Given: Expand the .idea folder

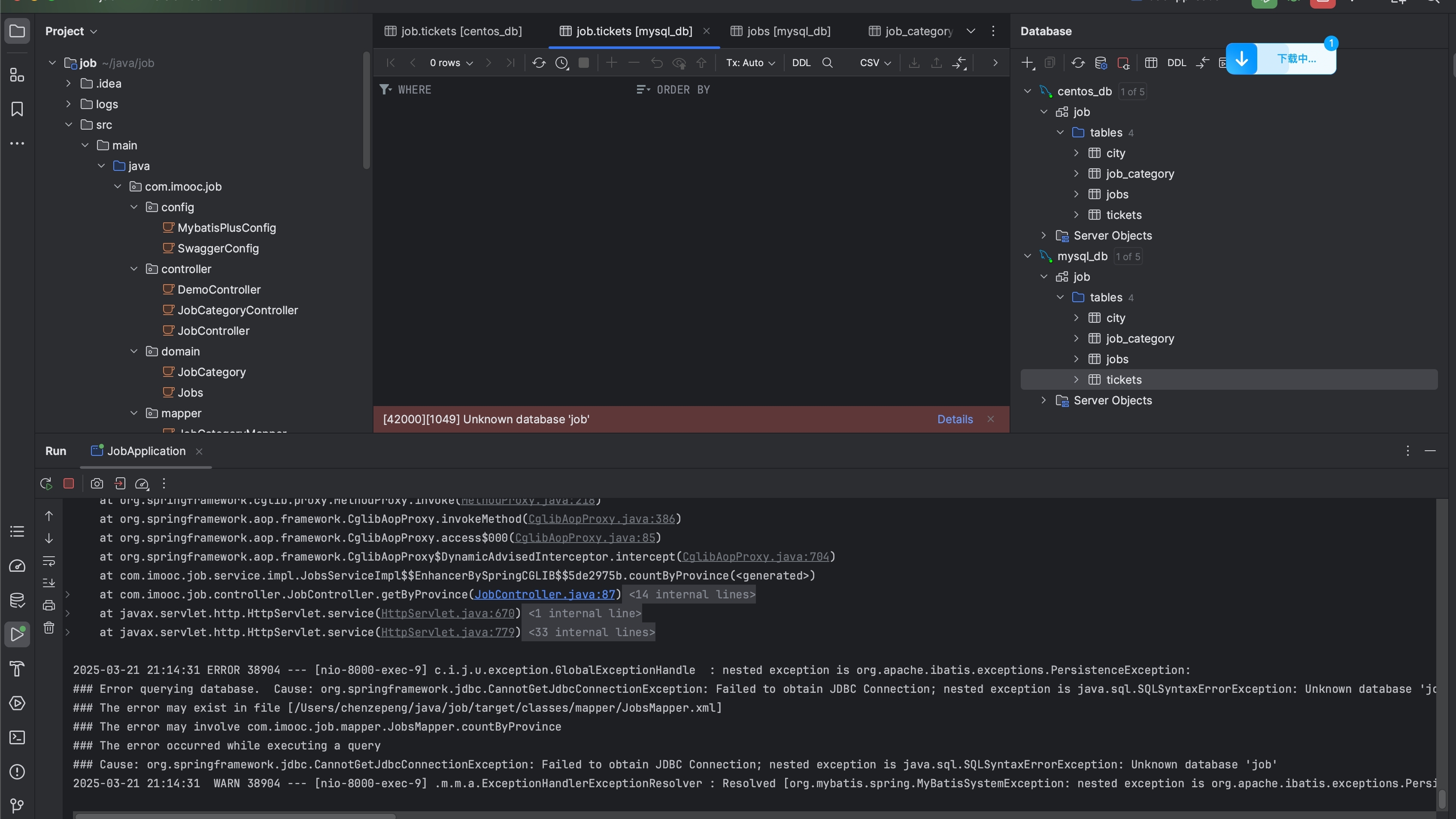Looking at the screenshot, I should pos(68,83).
